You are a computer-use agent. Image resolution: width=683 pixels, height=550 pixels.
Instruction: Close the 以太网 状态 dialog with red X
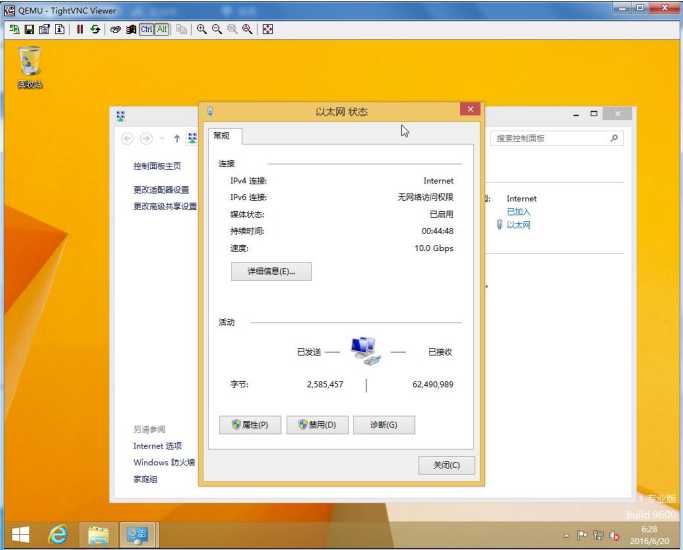[x=470, y=109]
